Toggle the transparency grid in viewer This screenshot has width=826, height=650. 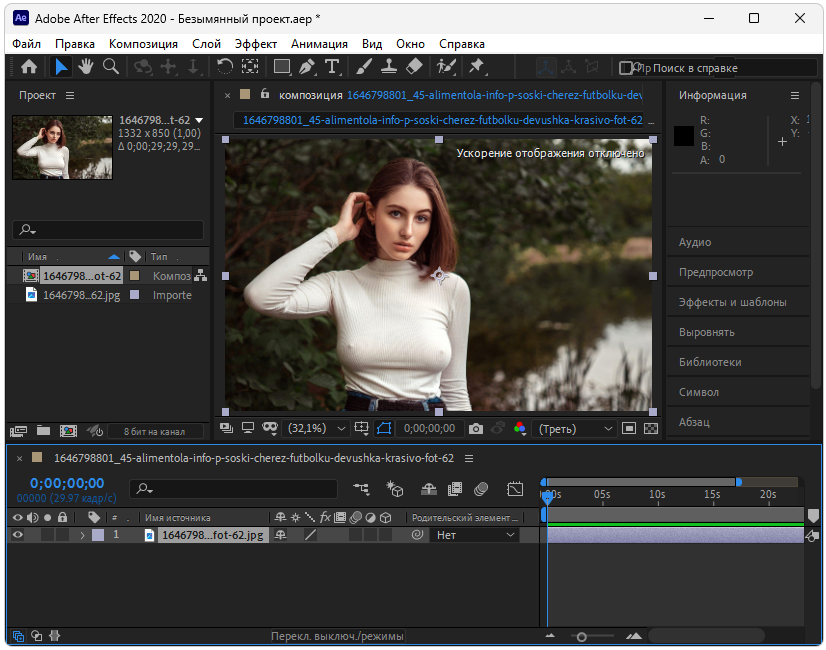[x=651, y=429]
